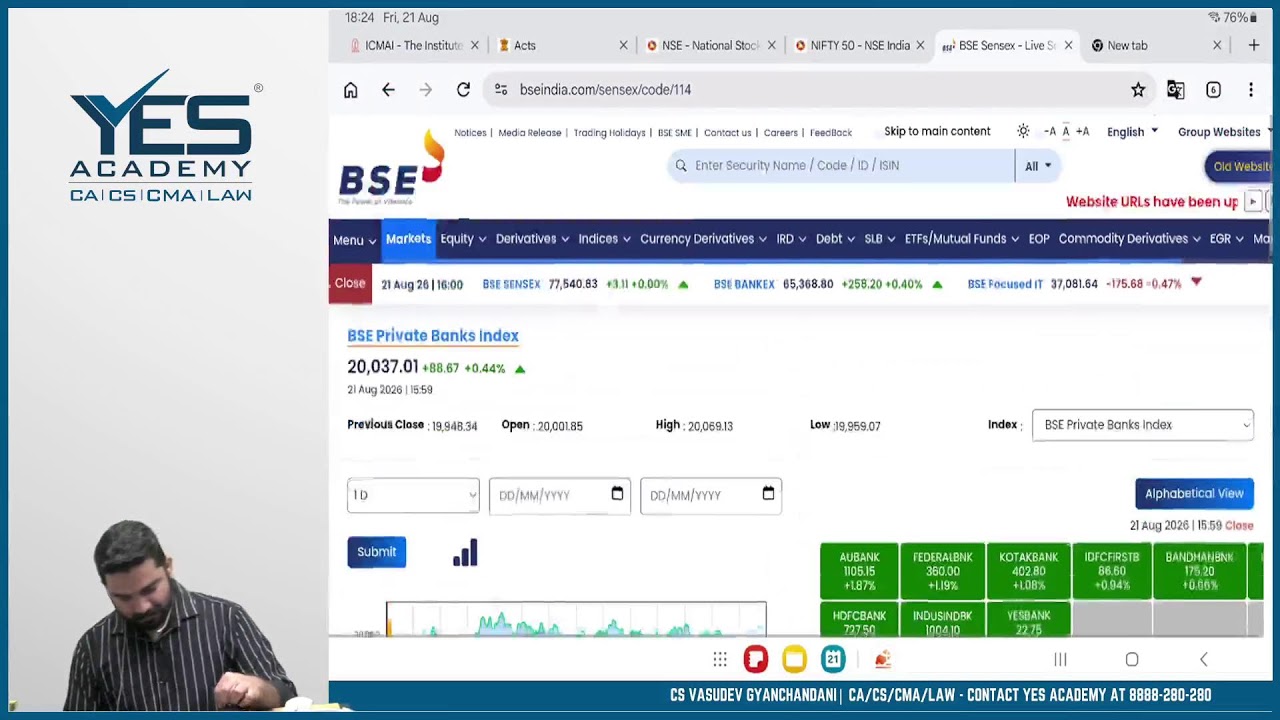Close the Acts tab
This screenshot has width=1280, height=720.
[x=624, y=45]
